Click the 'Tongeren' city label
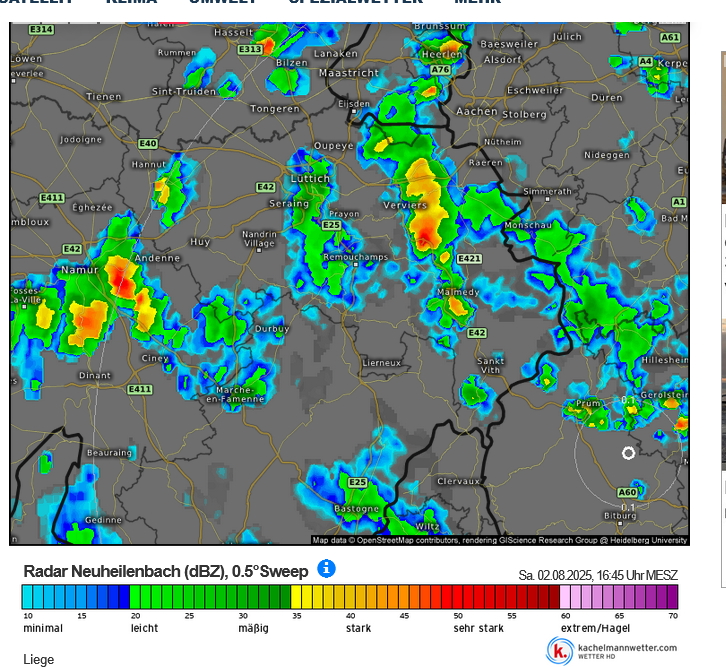Image resolution: width=726 pixels, height=667 pixels. pos(275,109)
